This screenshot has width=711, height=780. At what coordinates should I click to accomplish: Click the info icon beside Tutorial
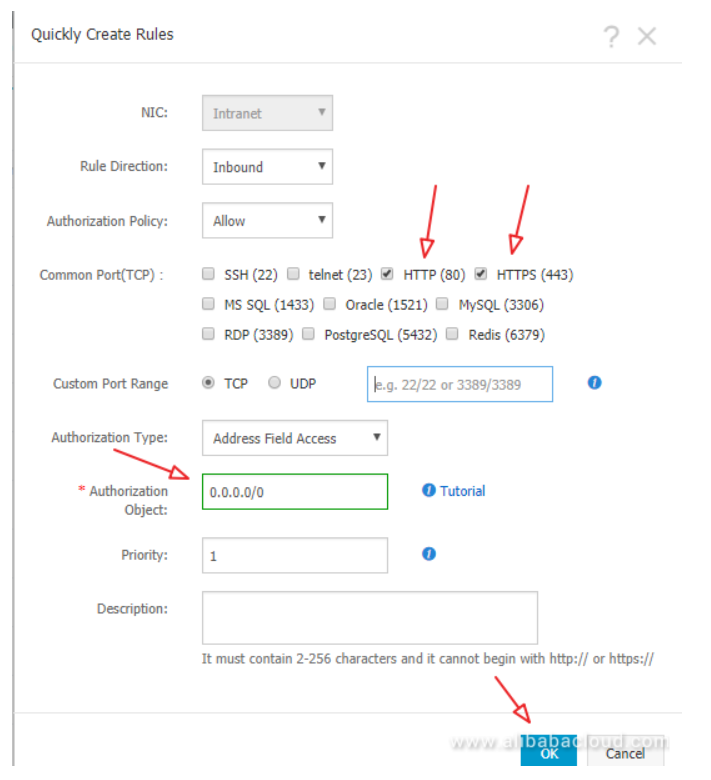pos(429,490)
